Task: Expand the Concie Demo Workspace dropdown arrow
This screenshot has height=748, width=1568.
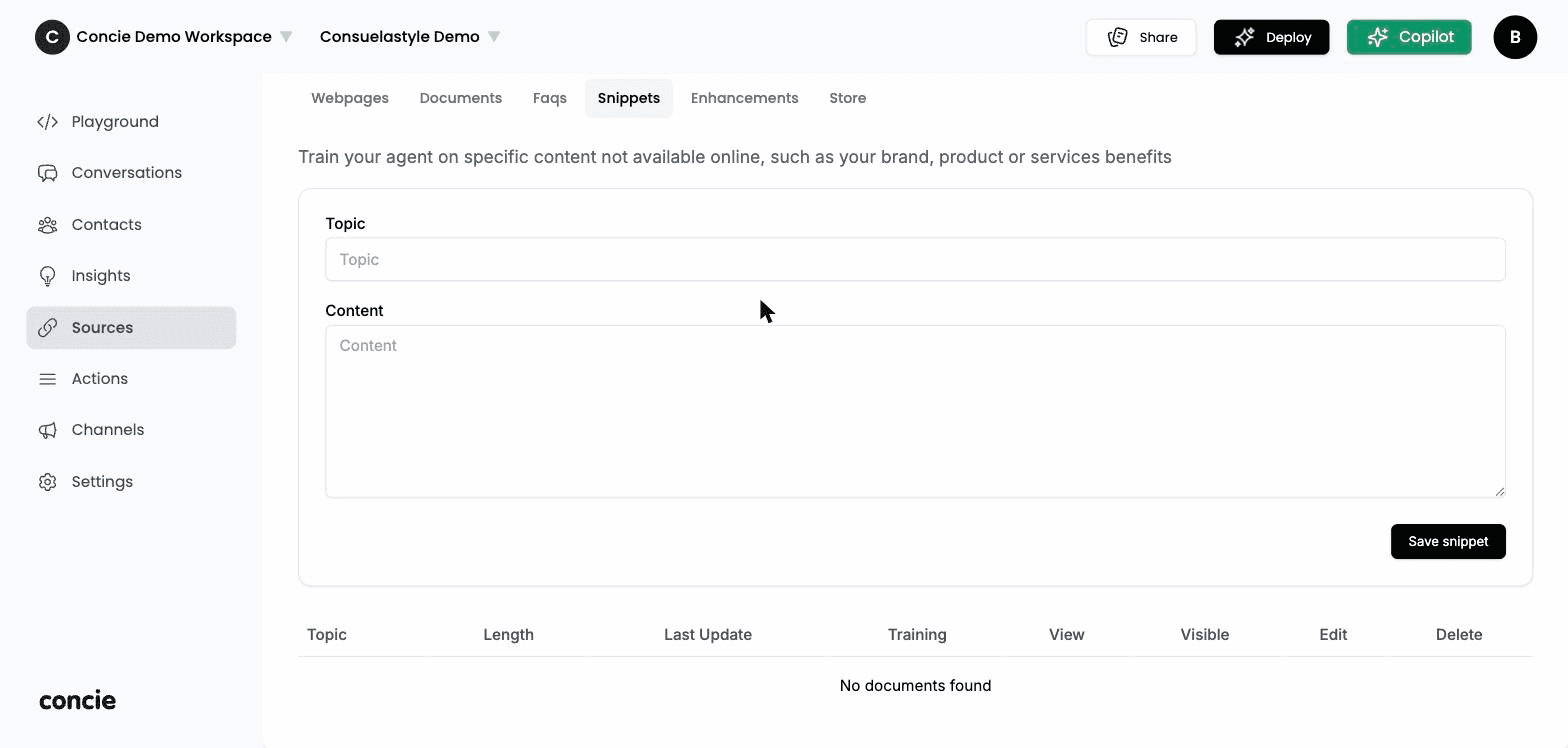Action: [x=286, y=37]
